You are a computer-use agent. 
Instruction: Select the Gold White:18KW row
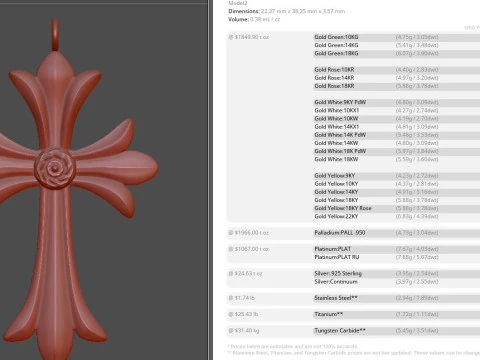[397, 159]
